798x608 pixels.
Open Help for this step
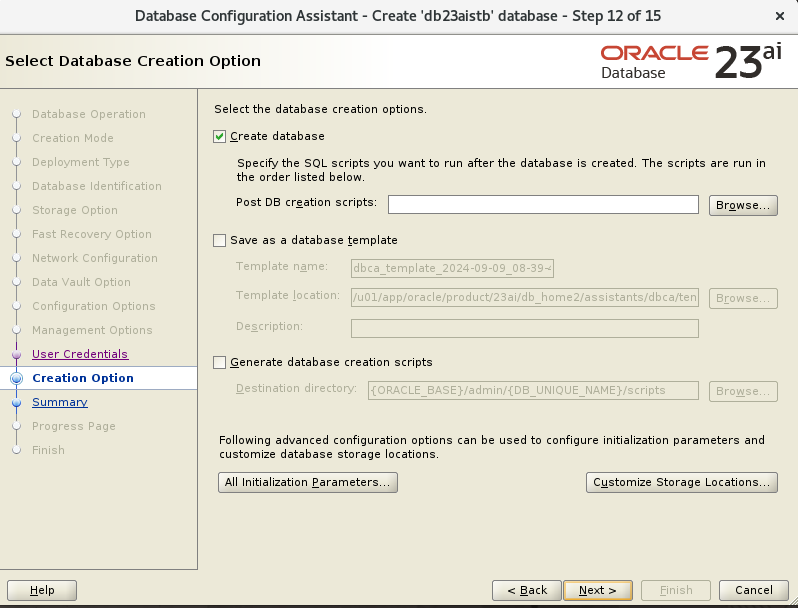pyautogui.click(x=42, y=590)
